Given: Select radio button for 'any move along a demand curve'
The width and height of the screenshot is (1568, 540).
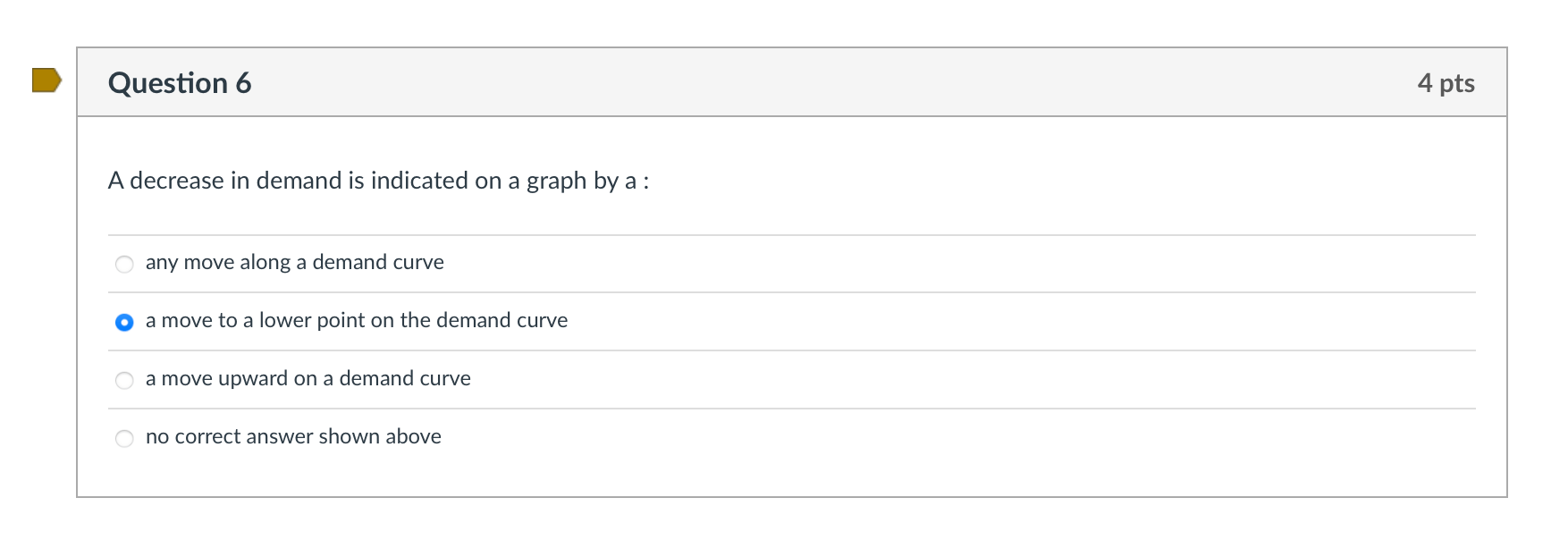Looking at the screenshot, I should 125,264.
